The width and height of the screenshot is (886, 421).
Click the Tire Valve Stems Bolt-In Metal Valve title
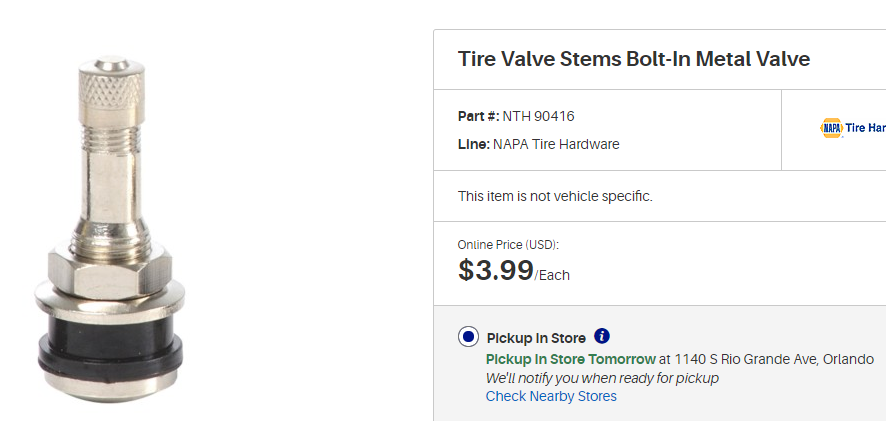click(x=633, y=59)
